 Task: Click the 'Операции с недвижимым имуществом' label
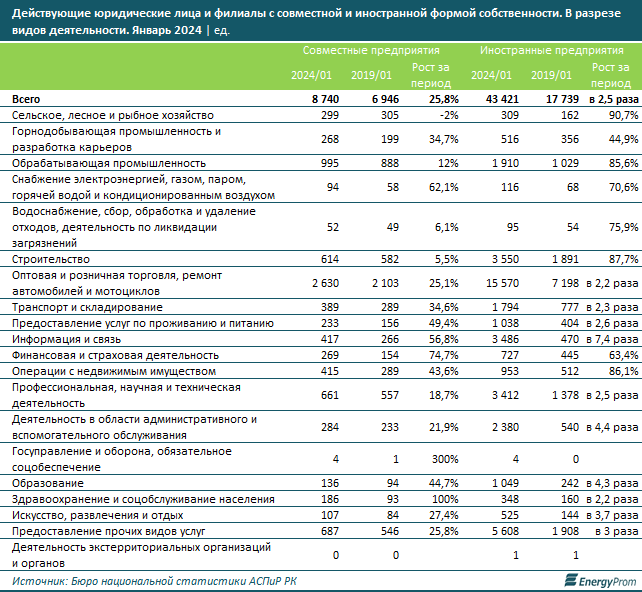click(105, 371)
